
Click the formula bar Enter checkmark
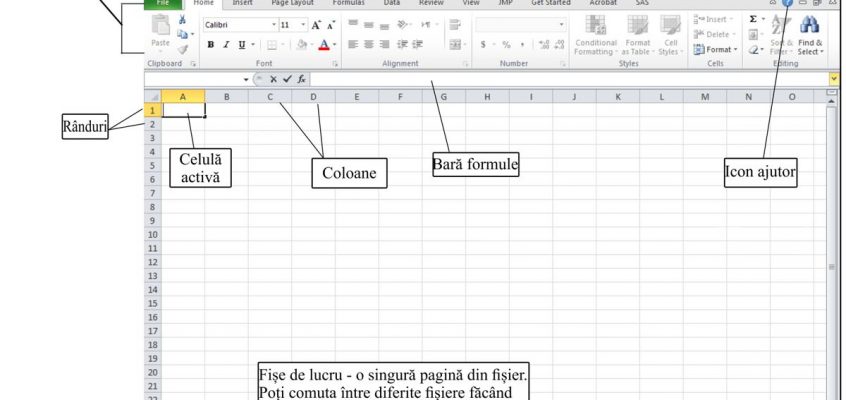coord(287,79)
